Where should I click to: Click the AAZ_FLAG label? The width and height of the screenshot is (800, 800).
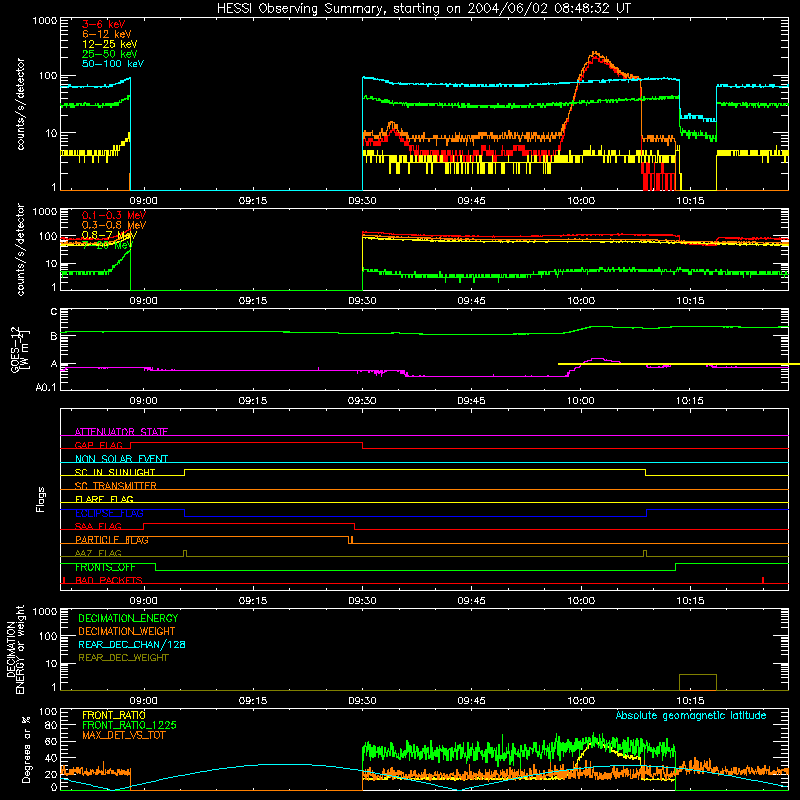pyautogui.click(x=98, y=553)
